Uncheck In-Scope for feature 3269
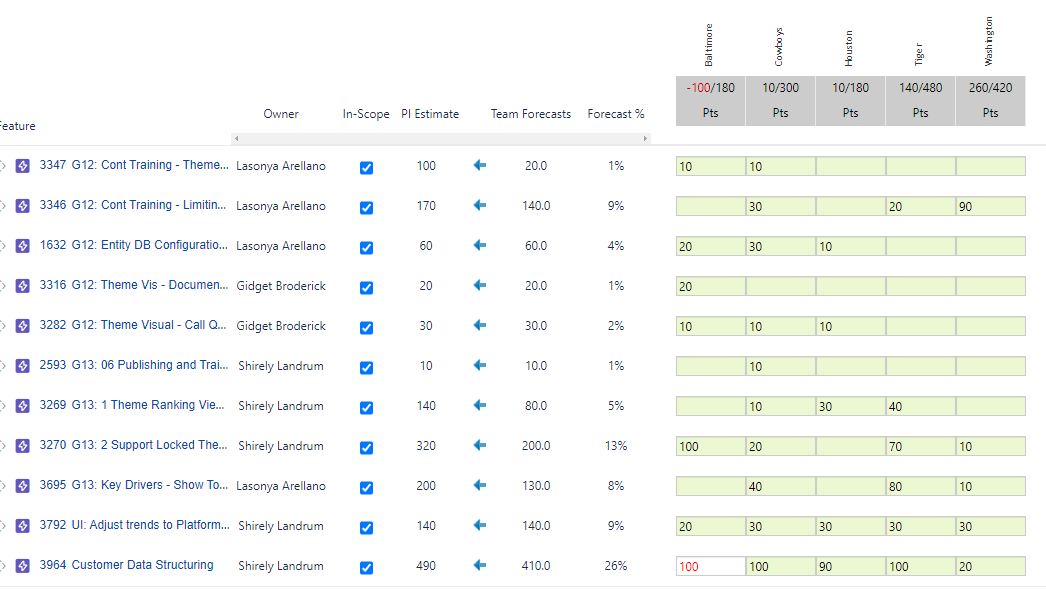The width and height of the screenshot is (1046, 589). click(x=366, y=408)
